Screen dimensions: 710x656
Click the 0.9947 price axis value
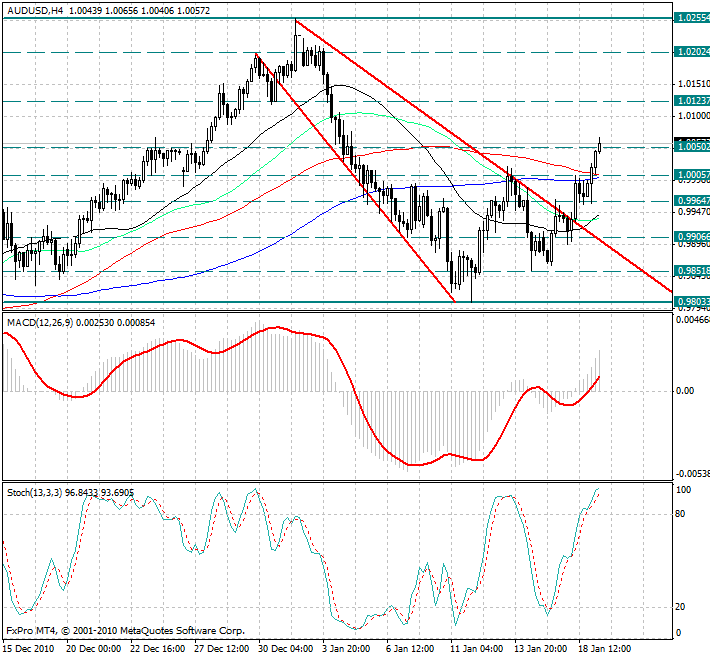[x=693, y=211]
